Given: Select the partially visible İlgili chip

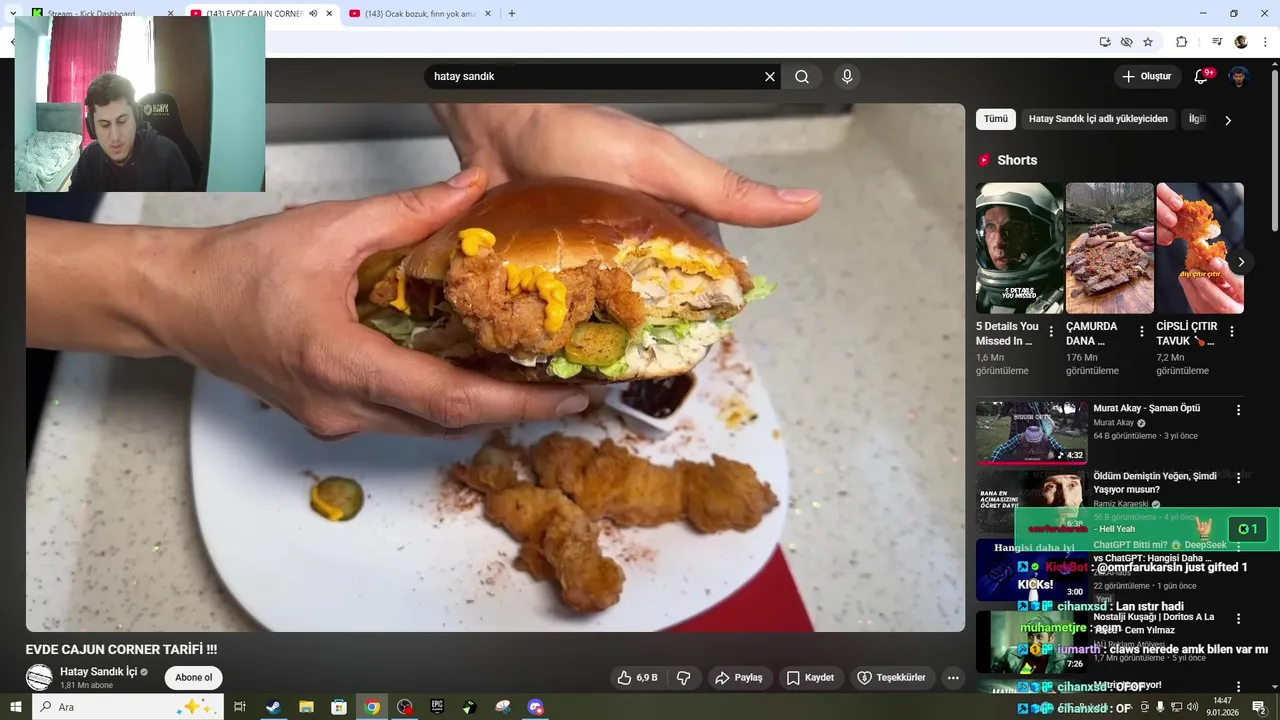Looking at the screenshot, I should click(x=1196, y=119).
